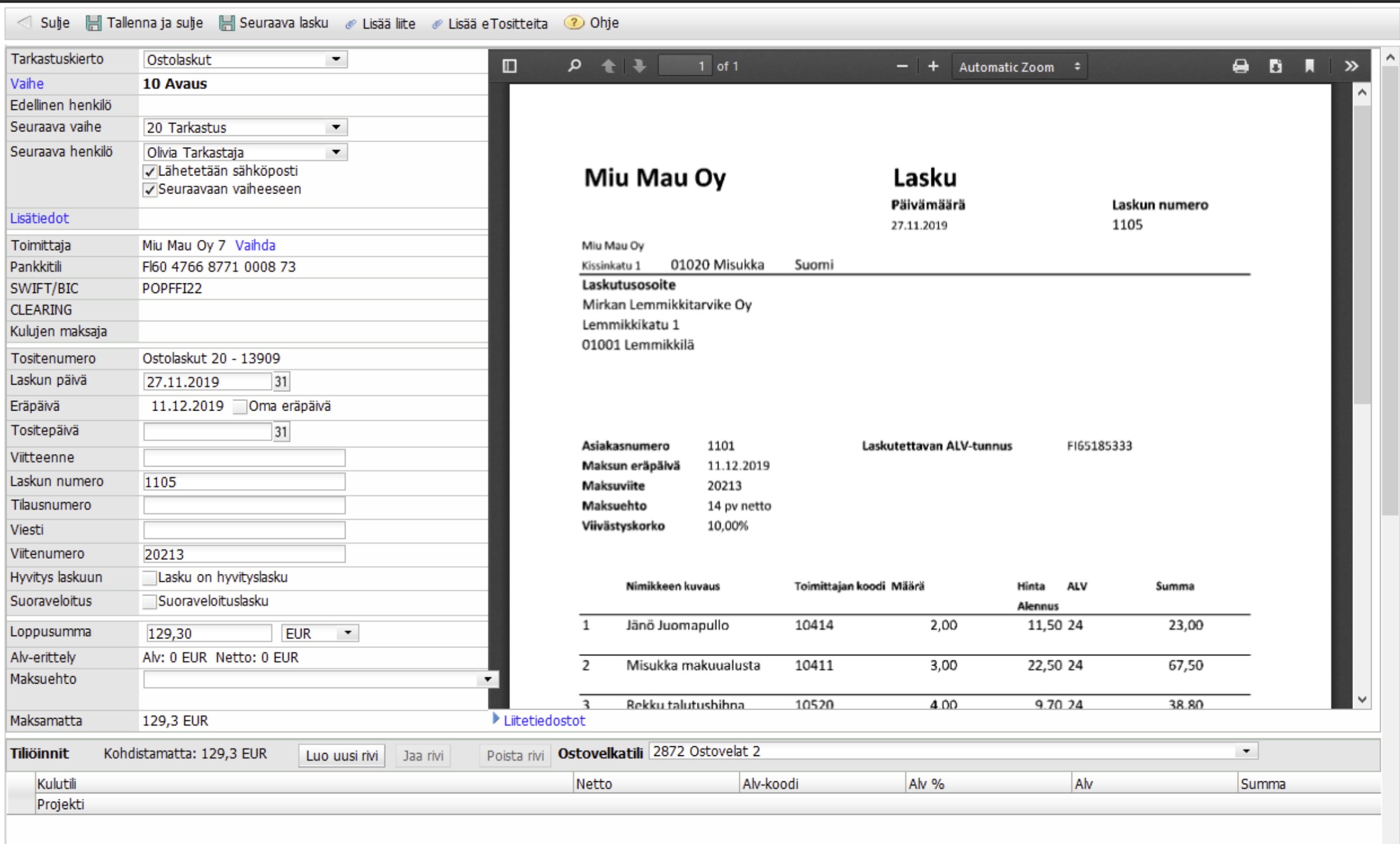Zoom out the PDF with minus
This screenshot has width=1400, height=844.
[x=902, y=66]
